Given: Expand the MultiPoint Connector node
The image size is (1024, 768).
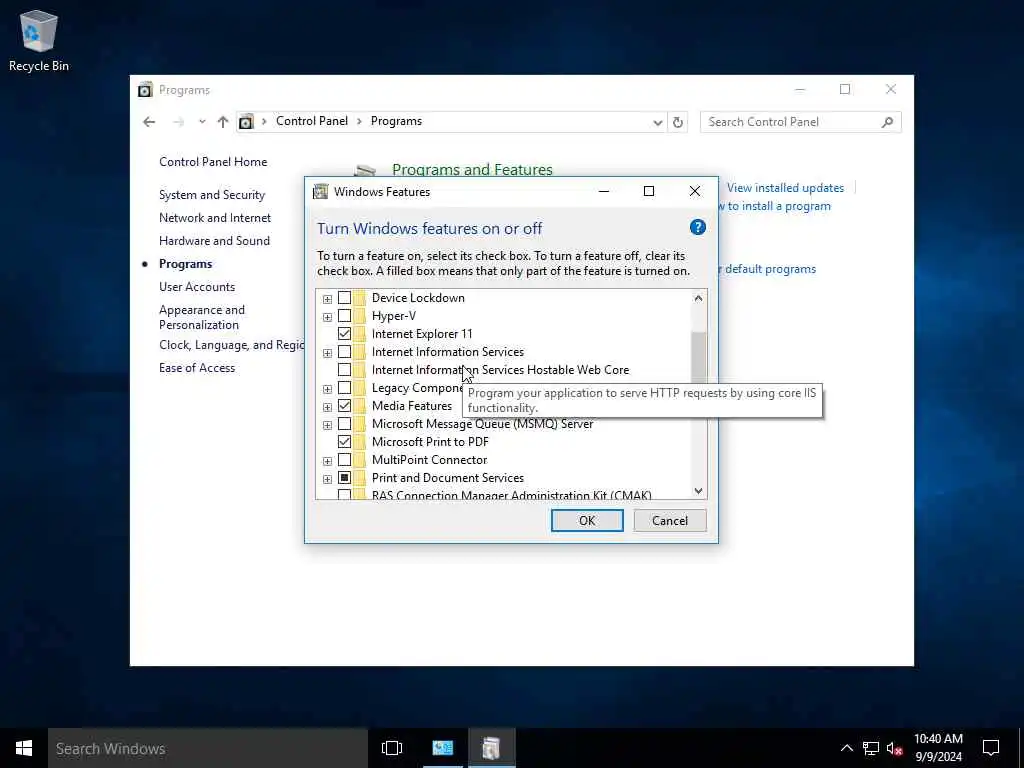Looking at the screenshot, I should [x=327, y=461].
